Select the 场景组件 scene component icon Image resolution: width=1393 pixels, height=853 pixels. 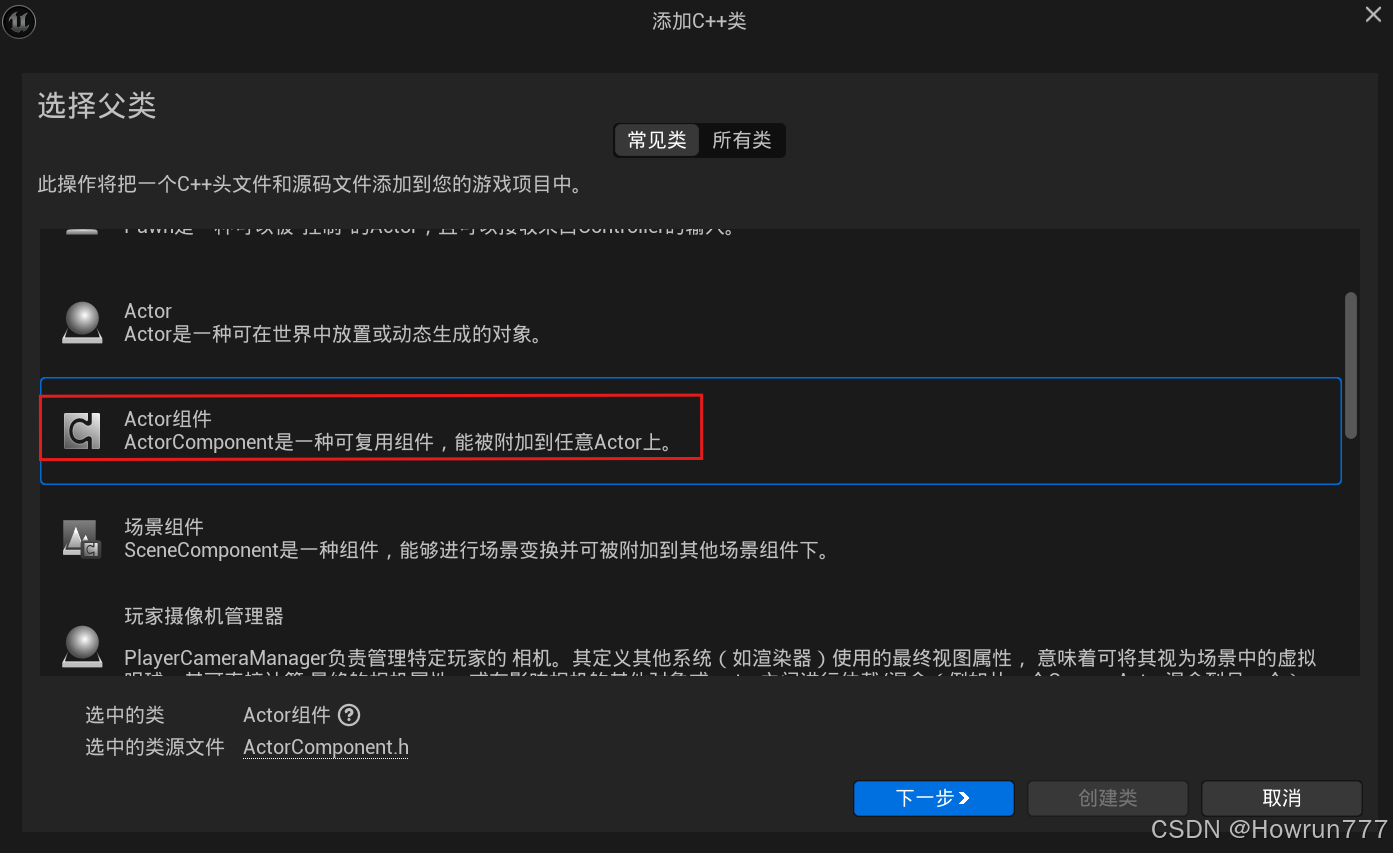[81, 539]
